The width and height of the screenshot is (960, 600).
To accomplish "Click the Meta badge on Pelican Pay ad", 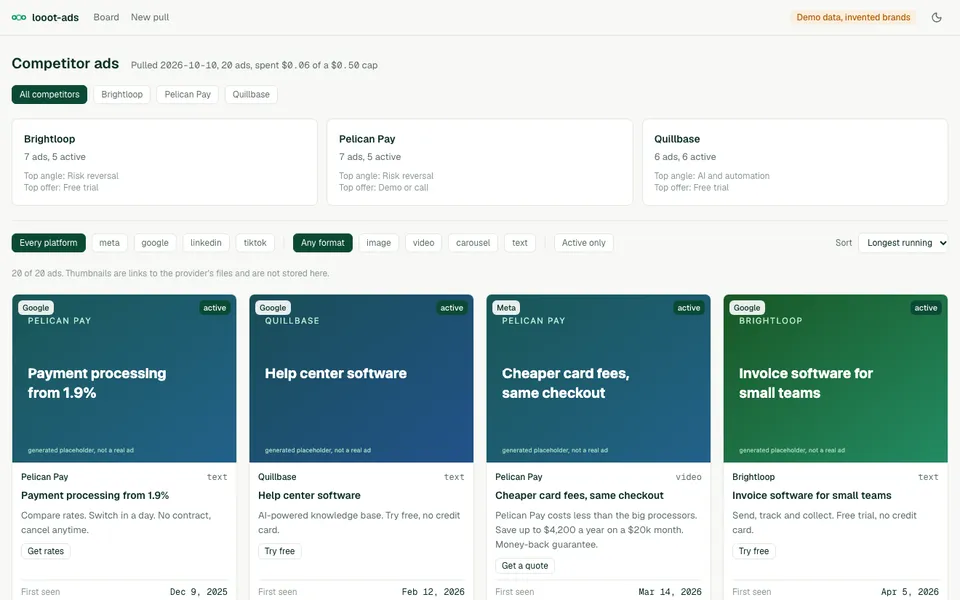I will [506, 308].
